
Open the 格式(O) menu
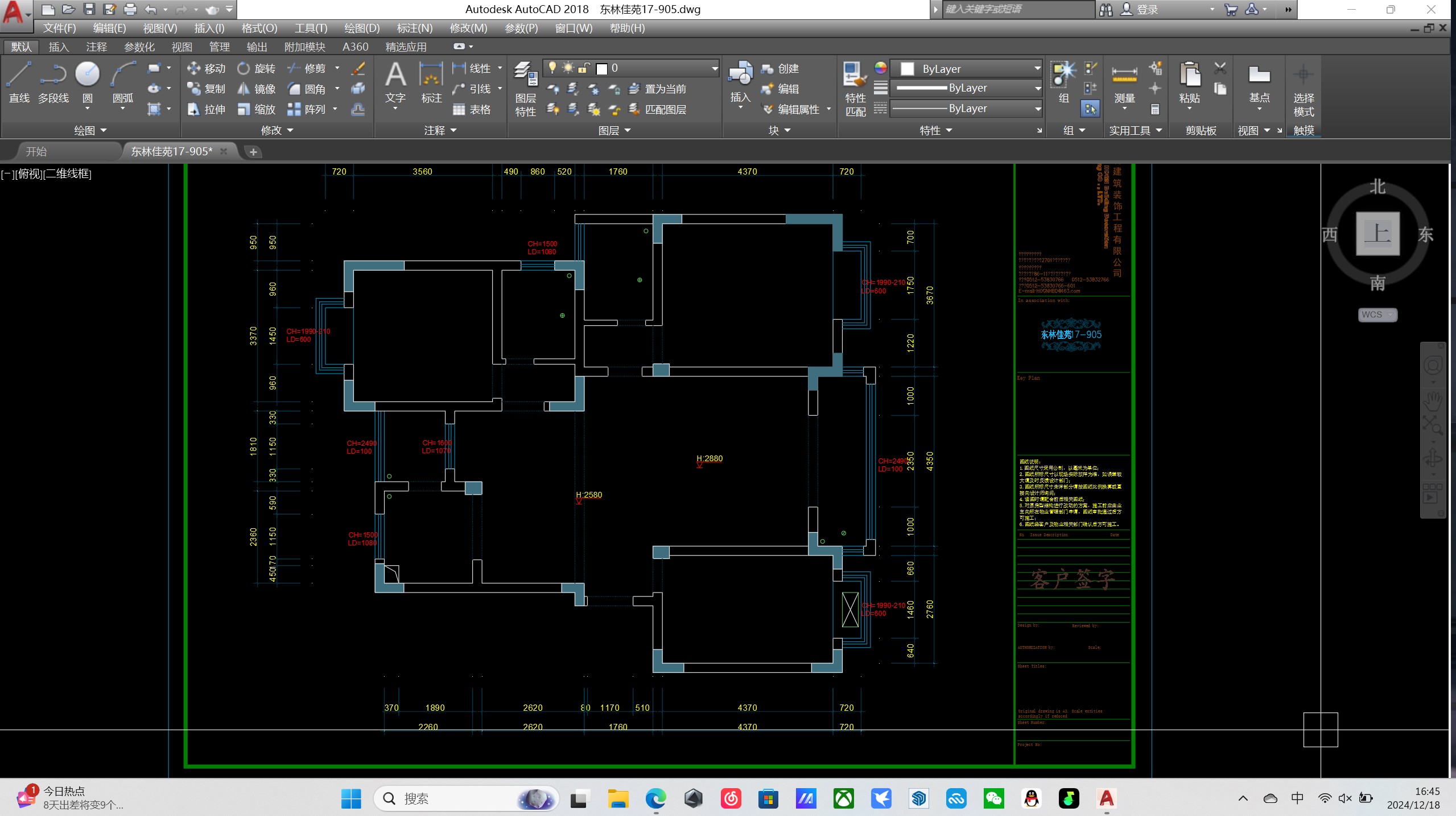click(x=259, y=28)
